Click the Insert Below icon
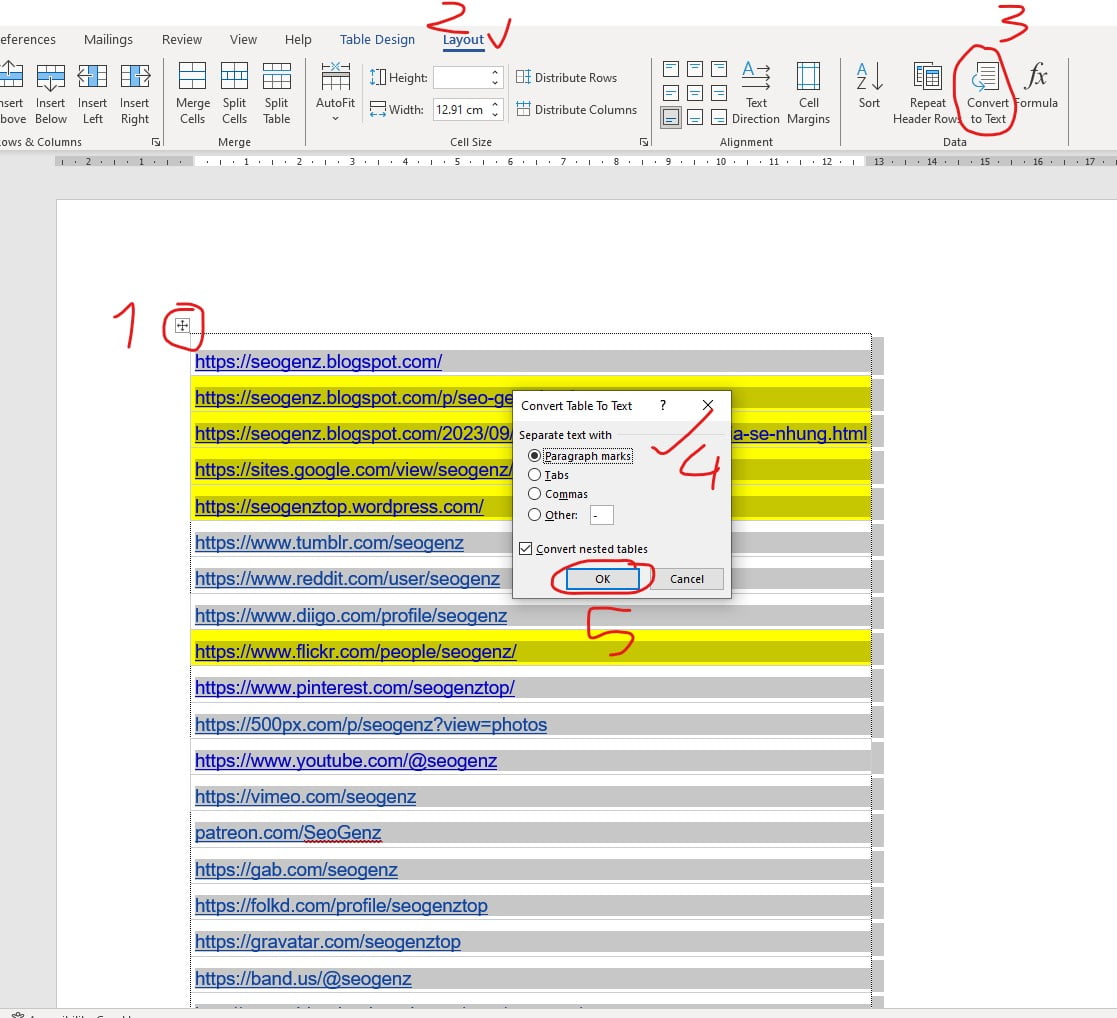The width and height of the screenshot is (1117, 1018). coord(51,93)
